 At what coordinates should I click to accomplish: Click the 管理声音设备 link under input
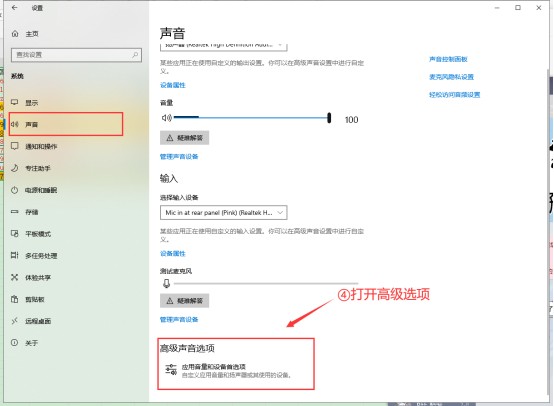point(179,319)
